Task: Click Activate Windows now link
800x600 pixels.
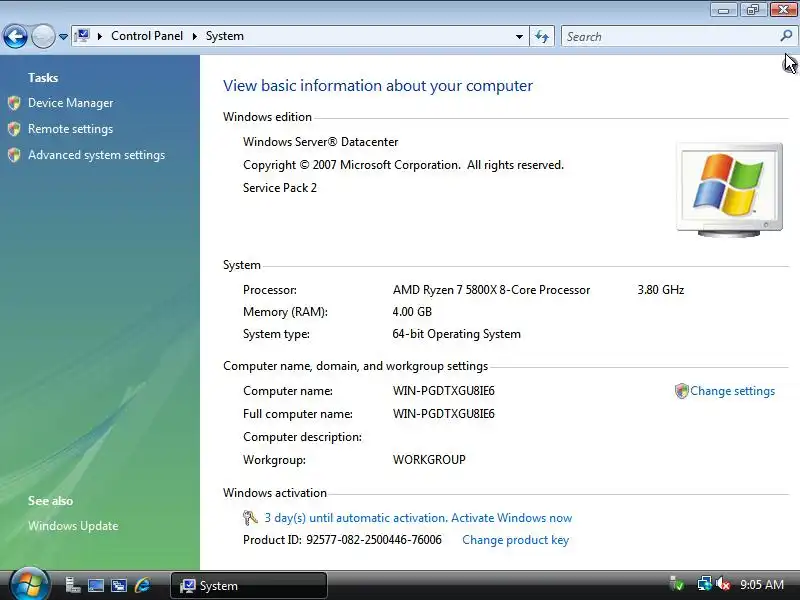Action: (x=511, y=518)
